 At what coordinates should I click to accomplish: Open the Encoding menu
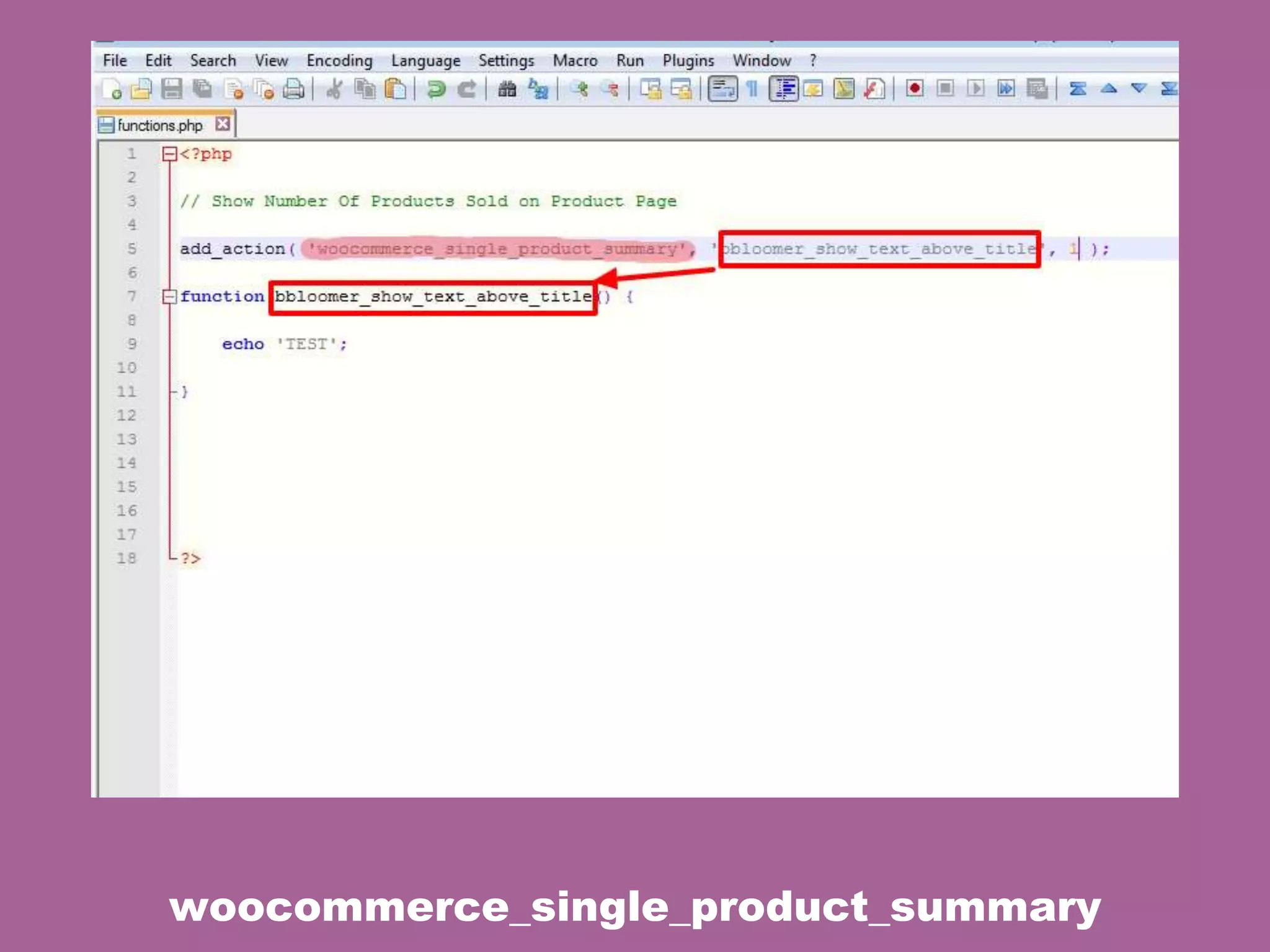click(339, 61)
